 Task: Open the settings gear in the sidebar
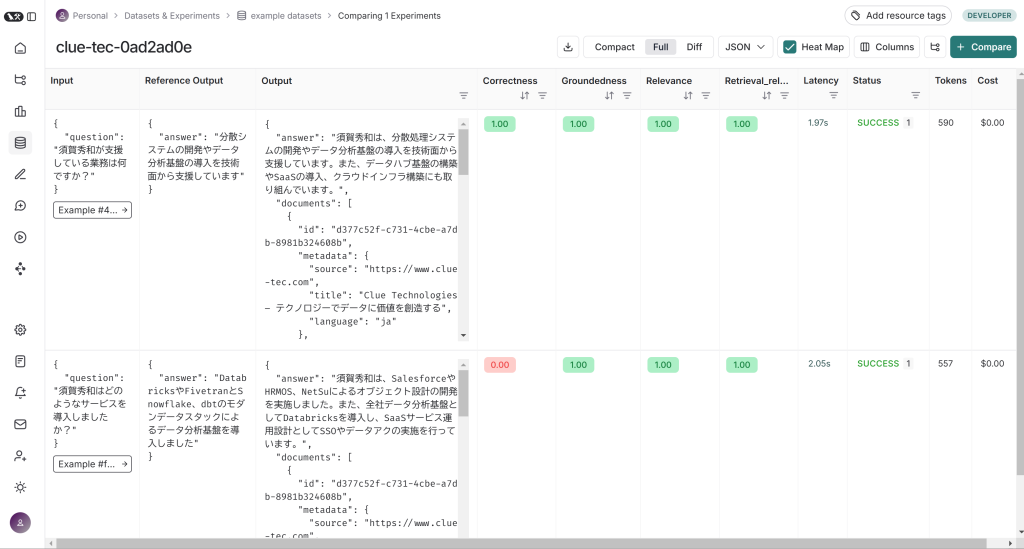20,330
